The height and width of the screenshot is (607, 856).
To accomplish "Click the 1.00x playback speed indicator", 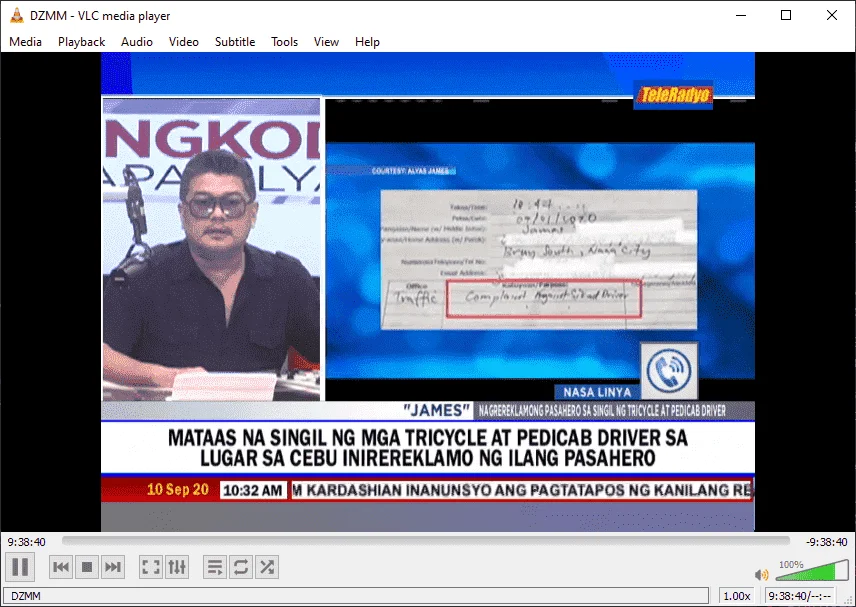I will pyautogui.click(x=736, y=596).
